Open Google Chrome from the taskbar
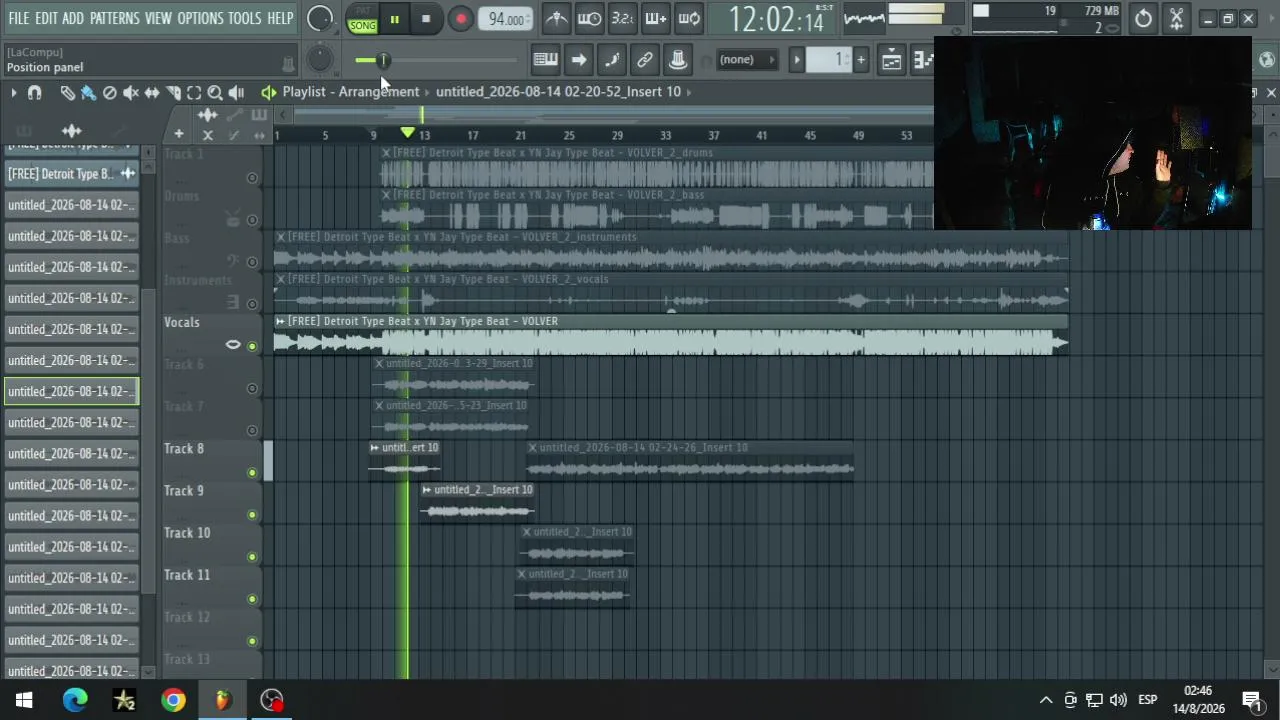Screen dimensions: 1280x720 point(174,700)
